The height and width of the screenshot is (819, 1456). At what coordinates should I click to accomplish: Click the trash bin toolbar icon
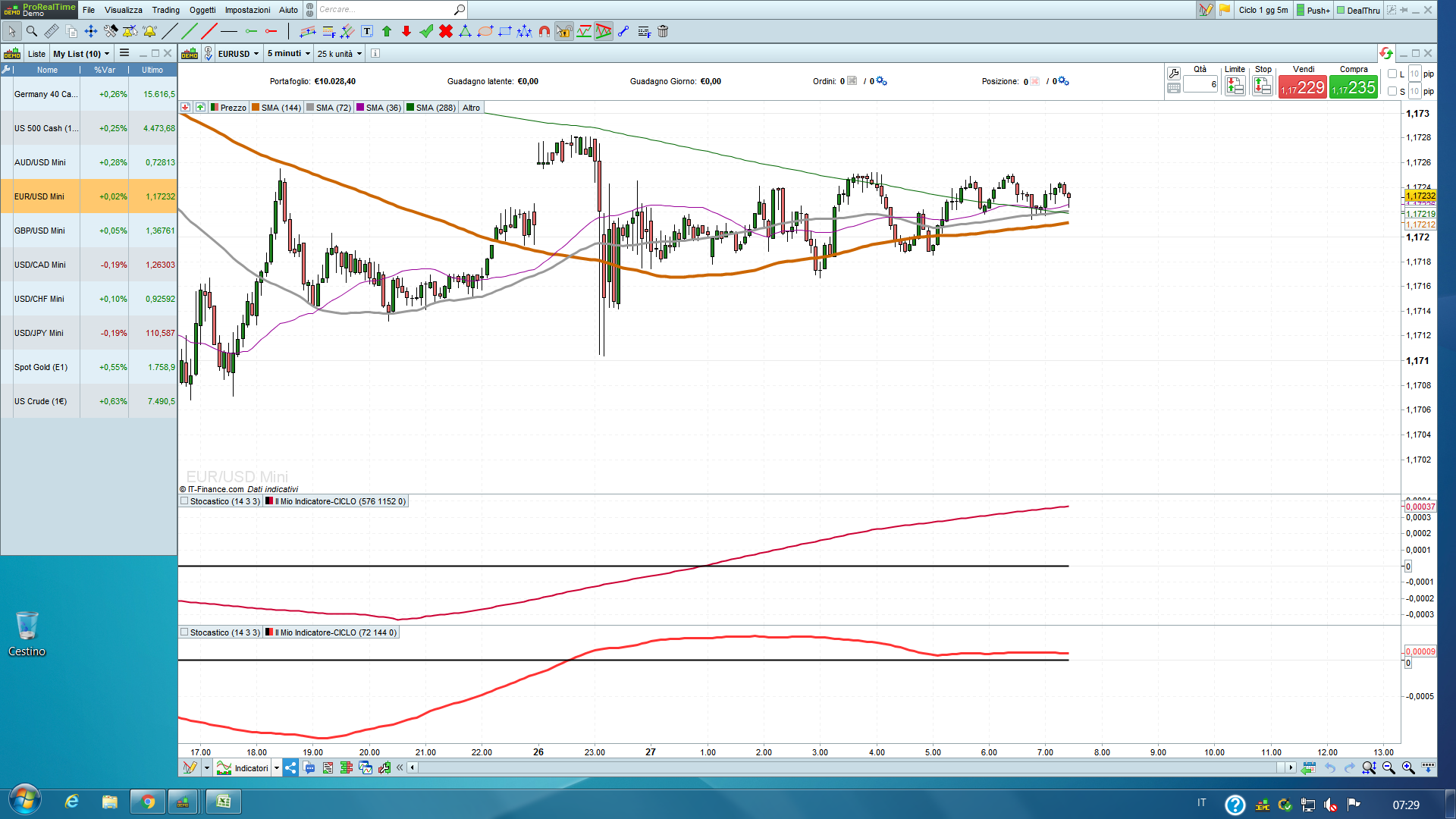663,31
